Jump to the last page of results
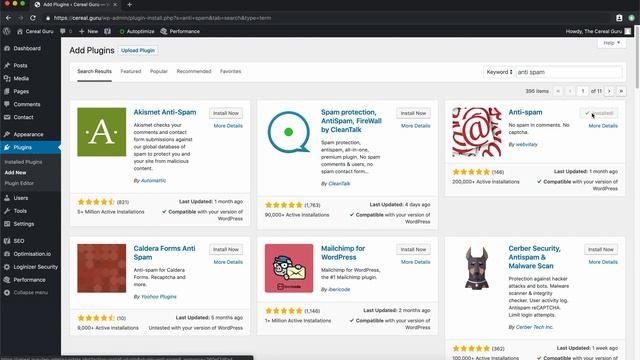640x360 pixels. click(621, 91)
